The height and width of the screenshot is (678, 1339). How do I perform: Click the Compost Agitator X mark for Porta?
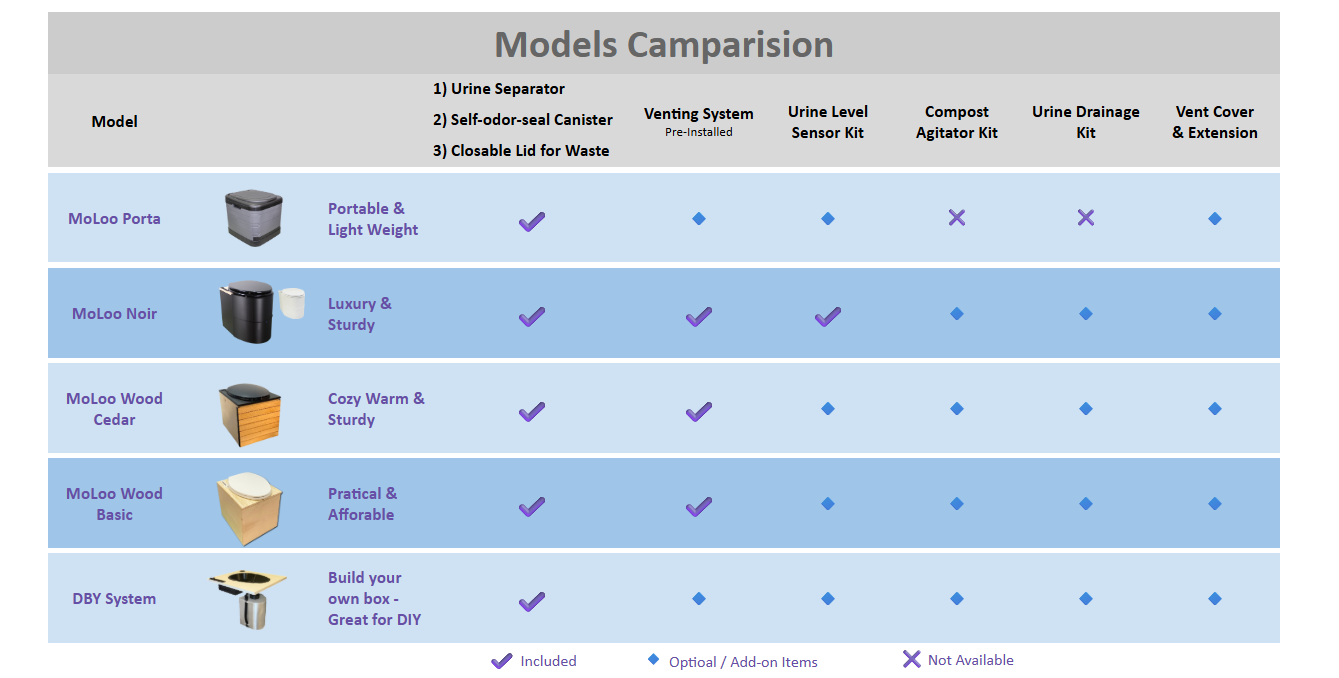(x=957, y=218)
